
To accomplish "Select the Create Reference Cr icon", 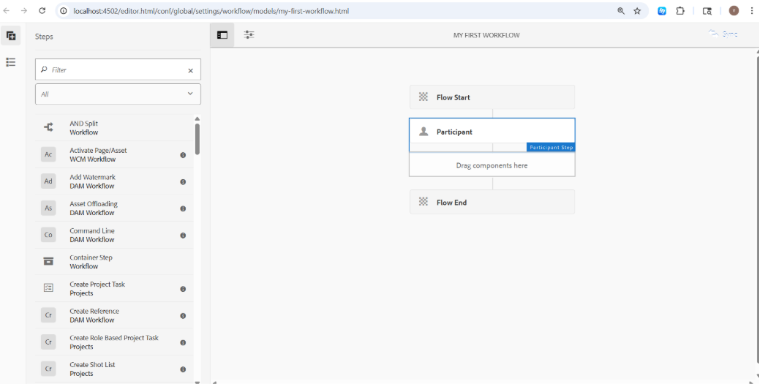I will 48,315.
